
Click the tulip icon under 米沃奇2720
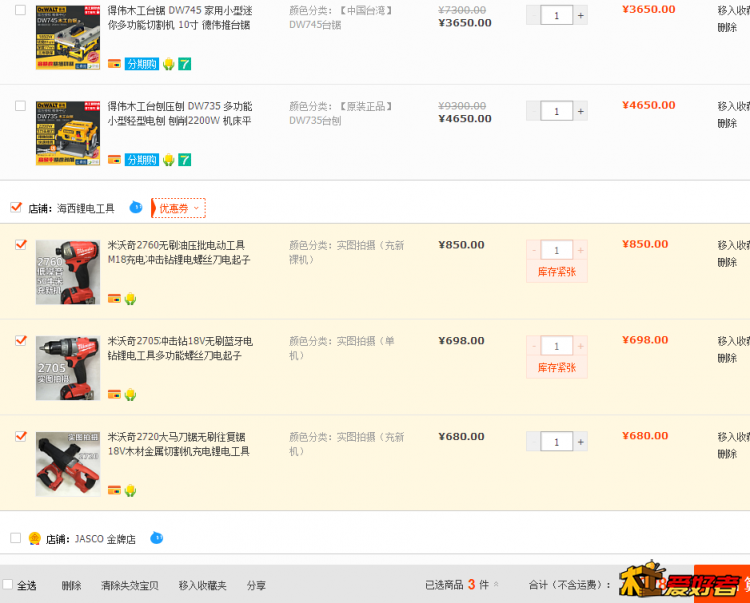coord(130,490)
